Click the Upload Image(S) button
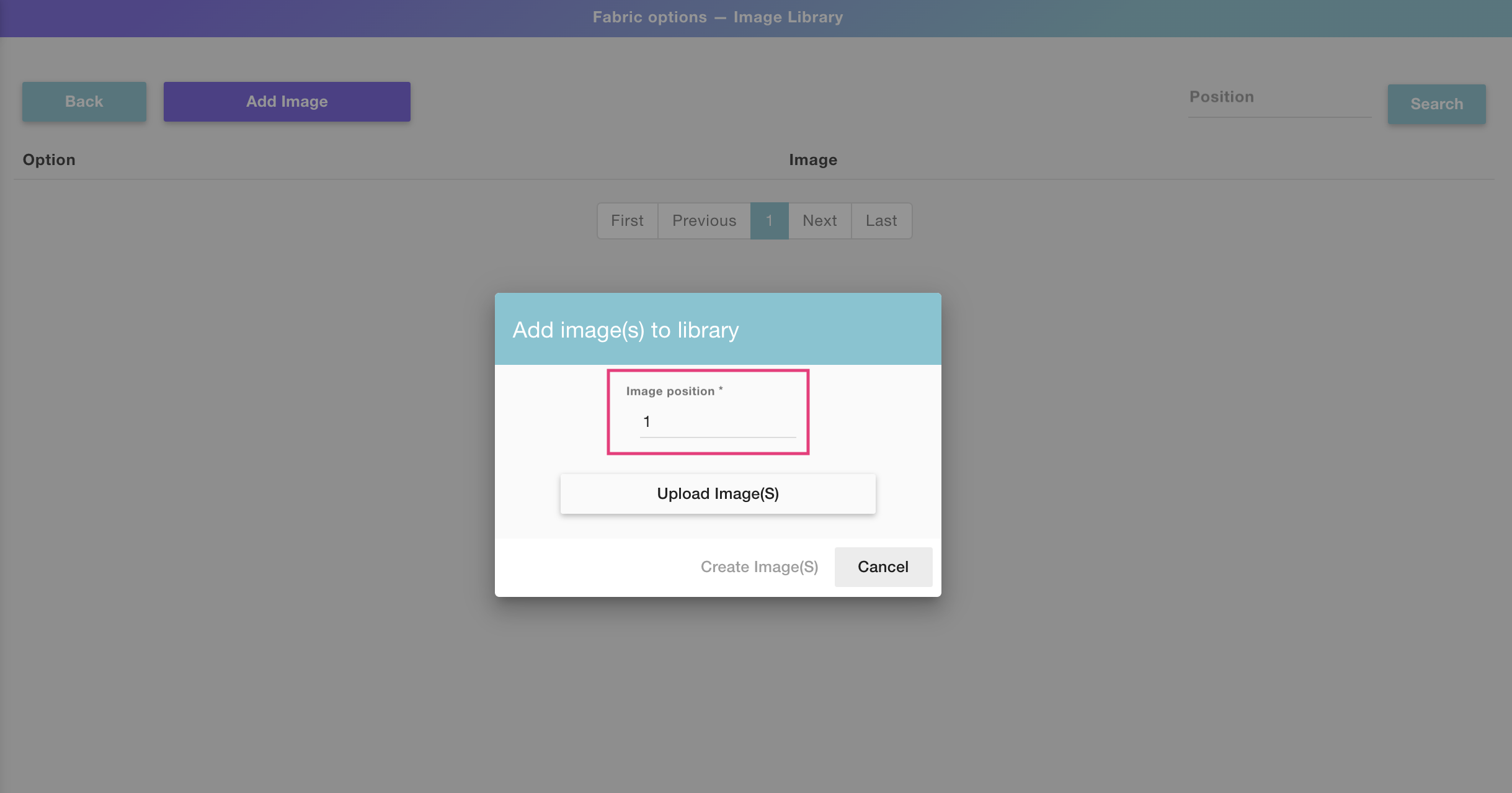The image size is (1512, 793). coord(718,494)
